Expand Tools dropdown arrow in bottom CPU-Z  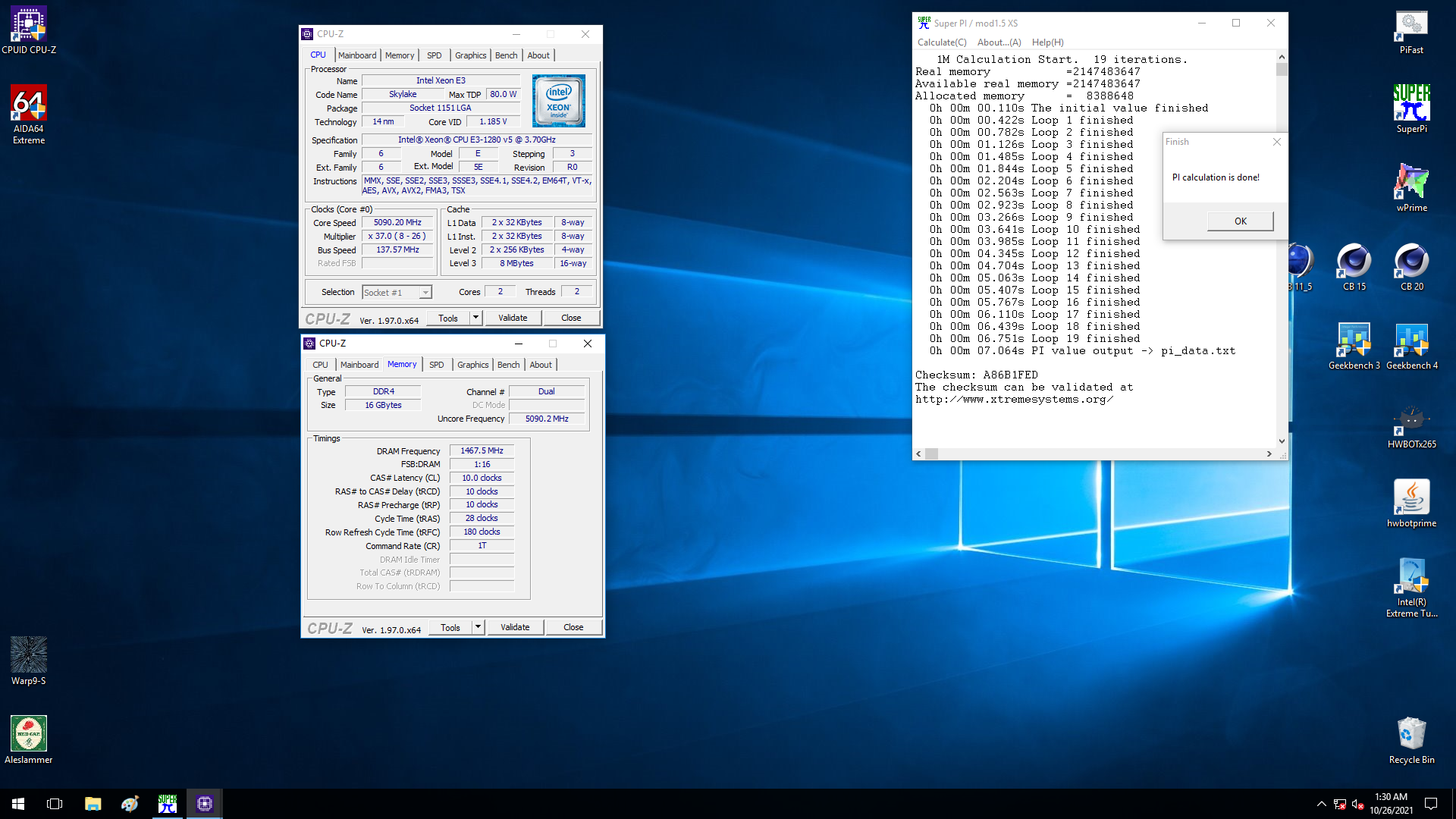[479, 627]
